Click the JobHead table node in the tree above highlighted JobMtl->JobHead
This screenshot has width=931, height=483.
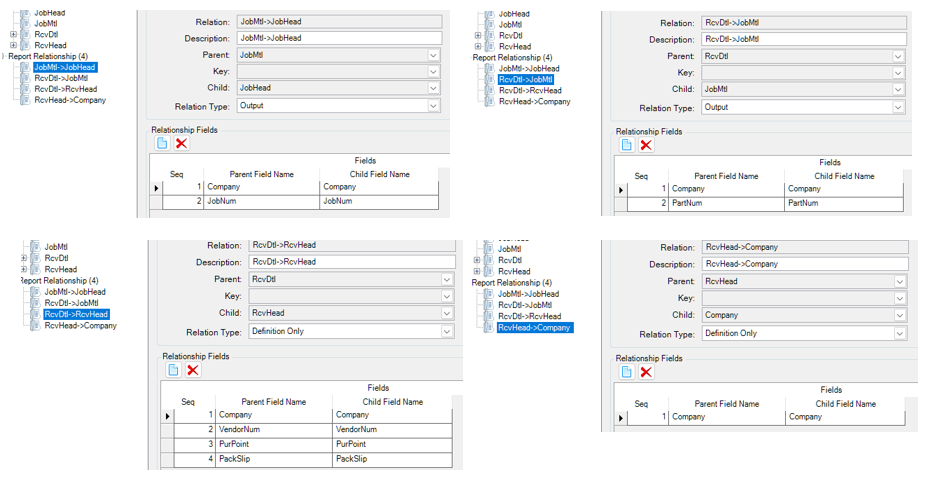point(49,12)
